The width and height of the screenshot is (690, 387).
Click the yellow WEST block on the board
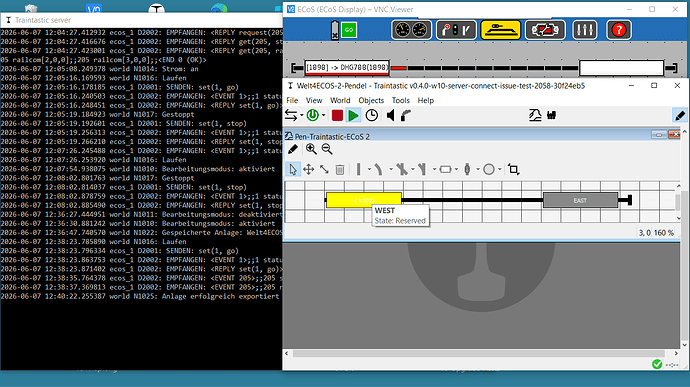[363, 200]
